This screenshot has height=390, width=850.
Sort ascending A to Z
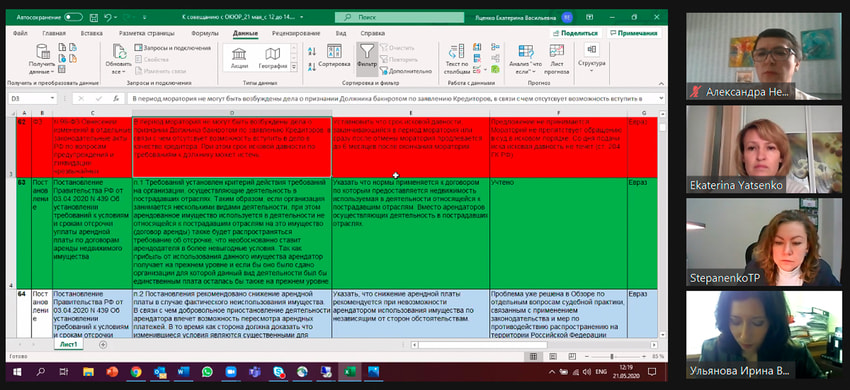(312, 51)
